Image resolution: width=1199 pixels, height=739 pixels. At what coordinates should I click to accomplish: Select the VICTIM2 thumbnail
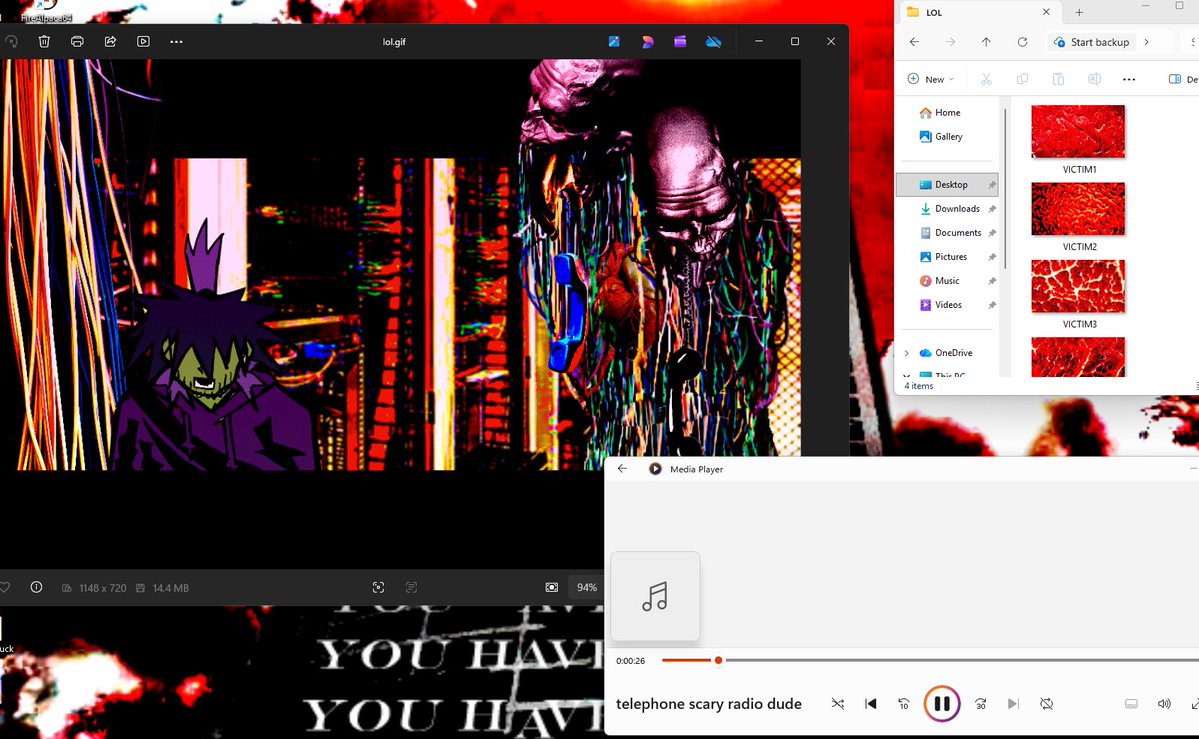1078,209
